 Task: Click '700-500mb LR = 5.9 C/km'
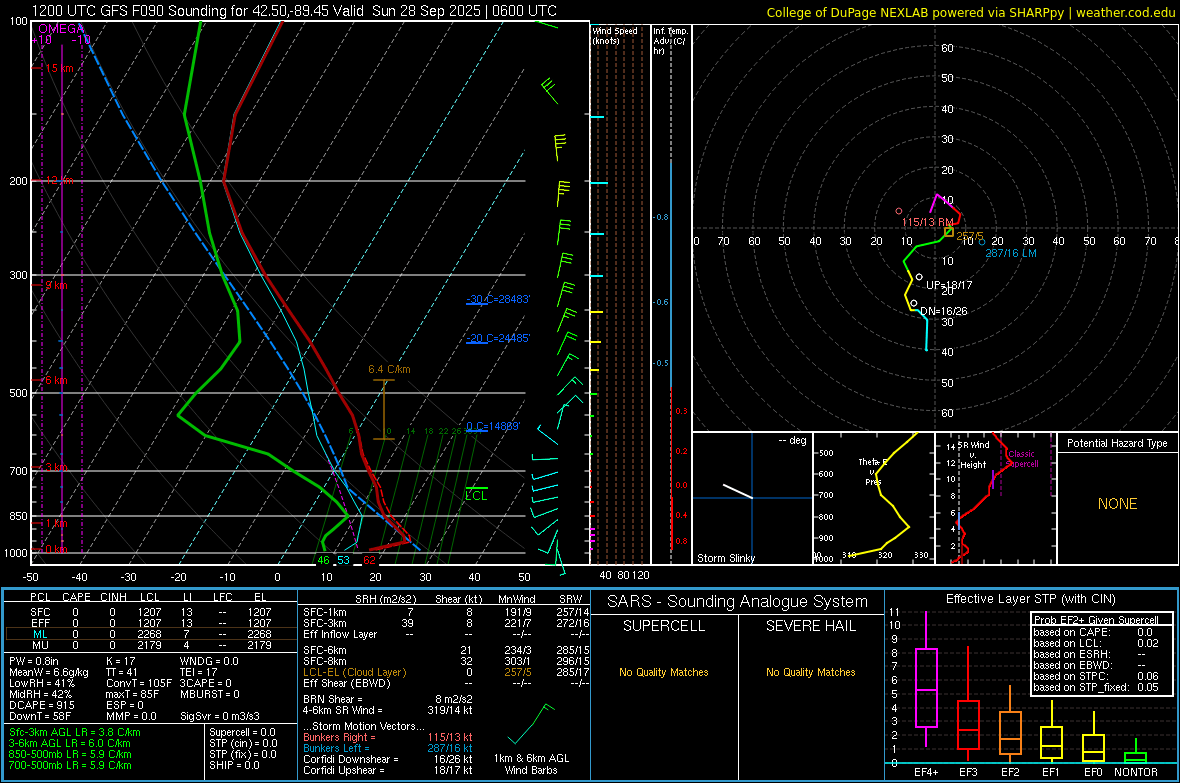70,765
